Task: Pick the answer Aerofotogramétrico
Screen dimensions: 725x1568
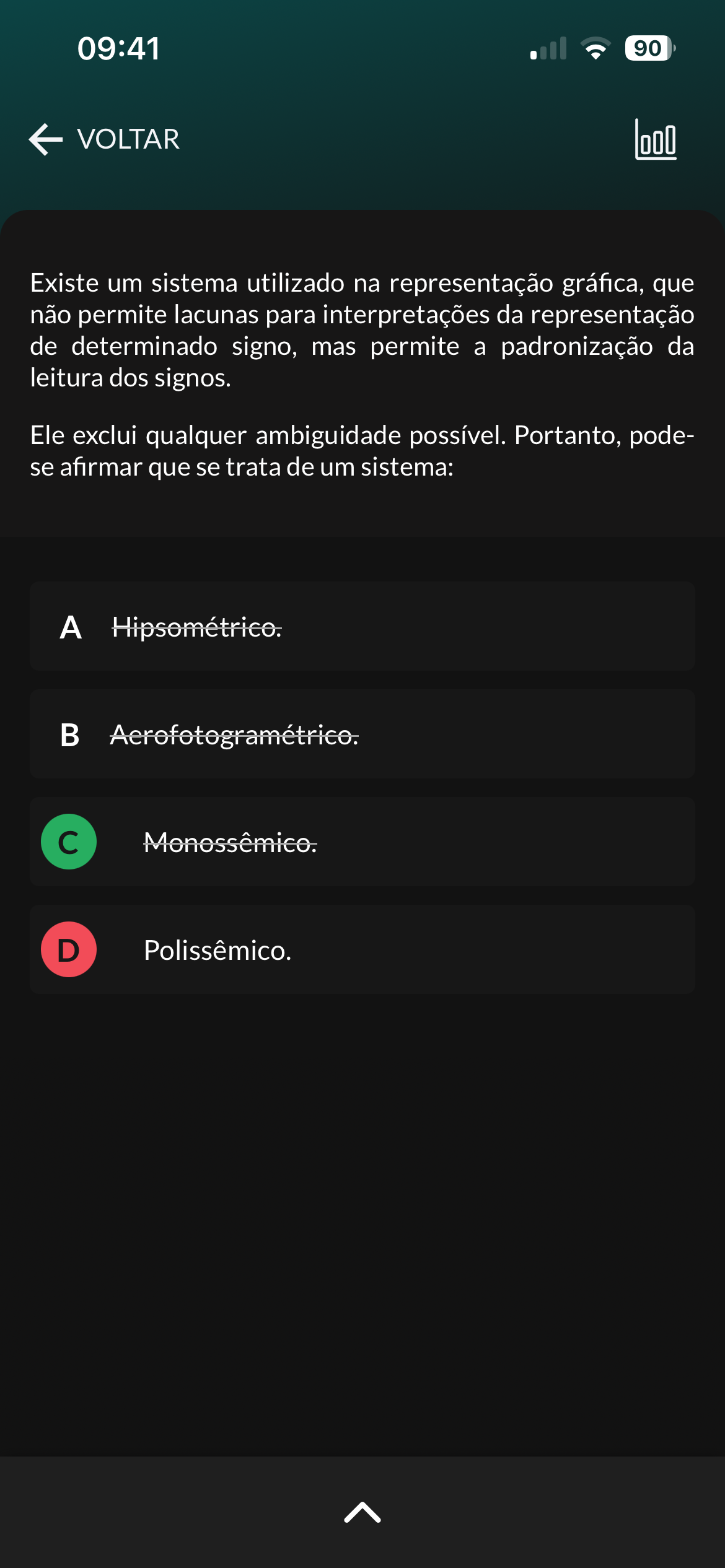Action: point(234,735)
